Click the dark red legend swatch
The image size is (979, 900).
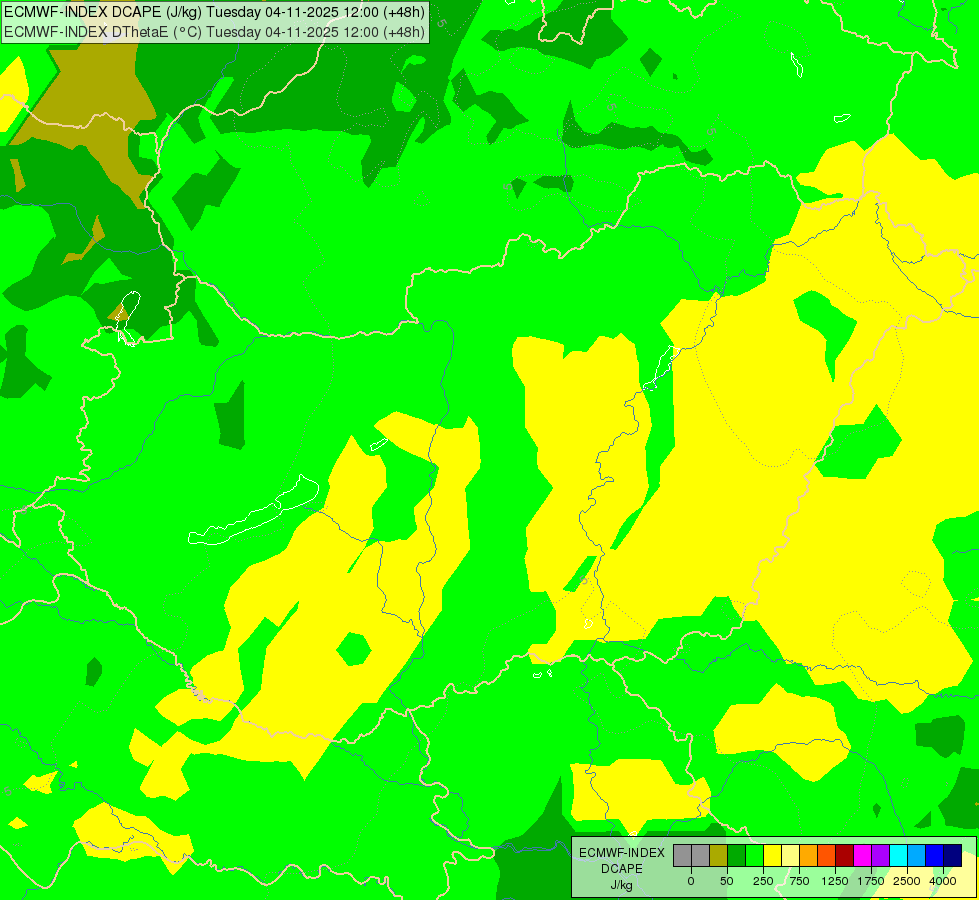point(844,856)
